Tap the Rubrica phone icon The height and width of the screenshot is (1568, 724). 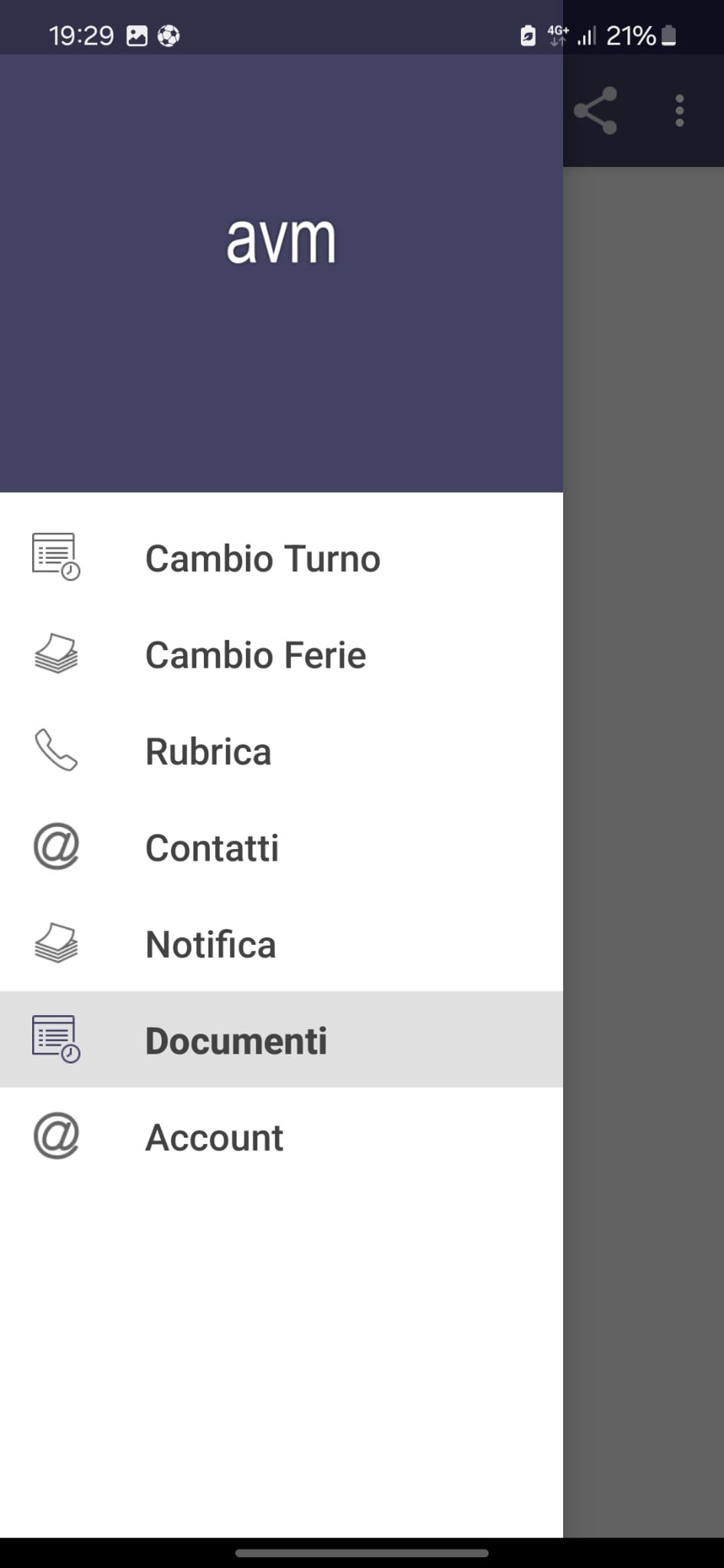[56, 750]
